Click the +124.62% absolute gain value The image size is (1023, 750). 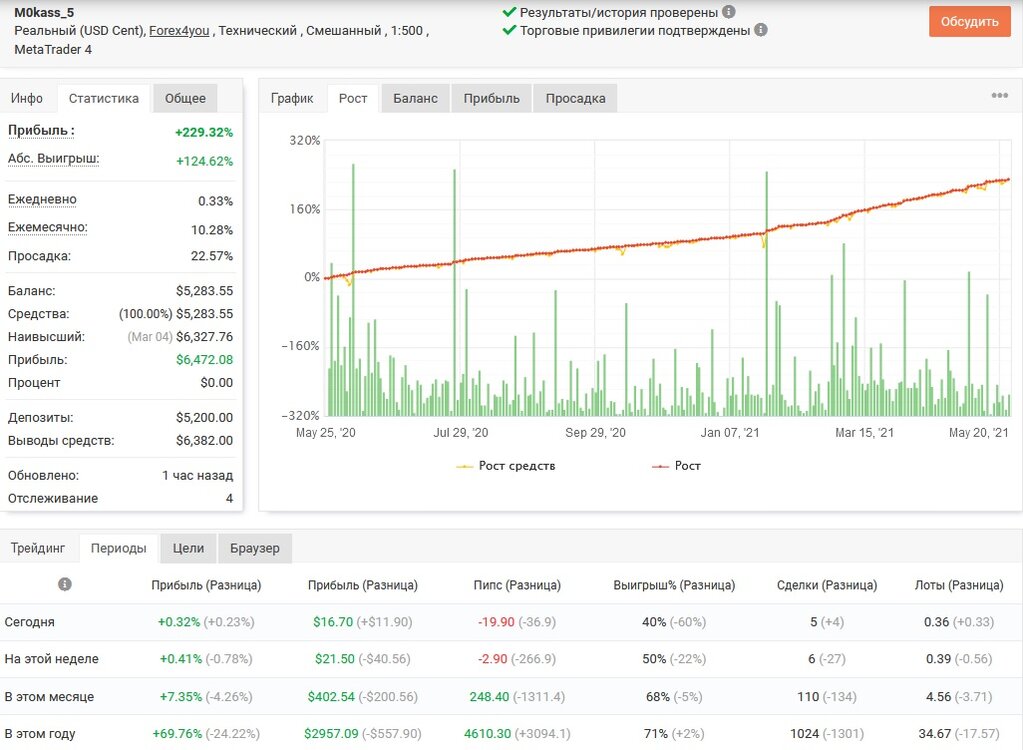click(204, 161)
